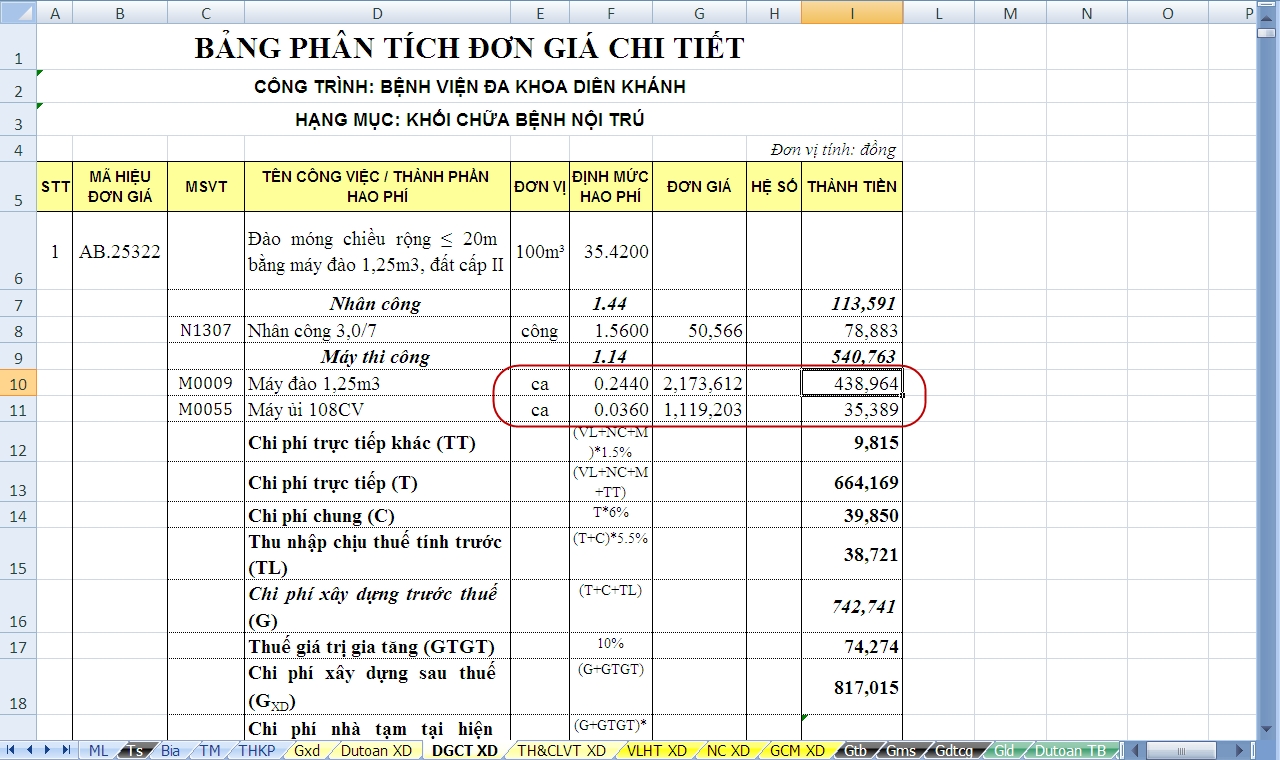Select the 'Máy thi công' cell
The width and height of the screenshot is (1280, 760).
click(x=377, y=357)
